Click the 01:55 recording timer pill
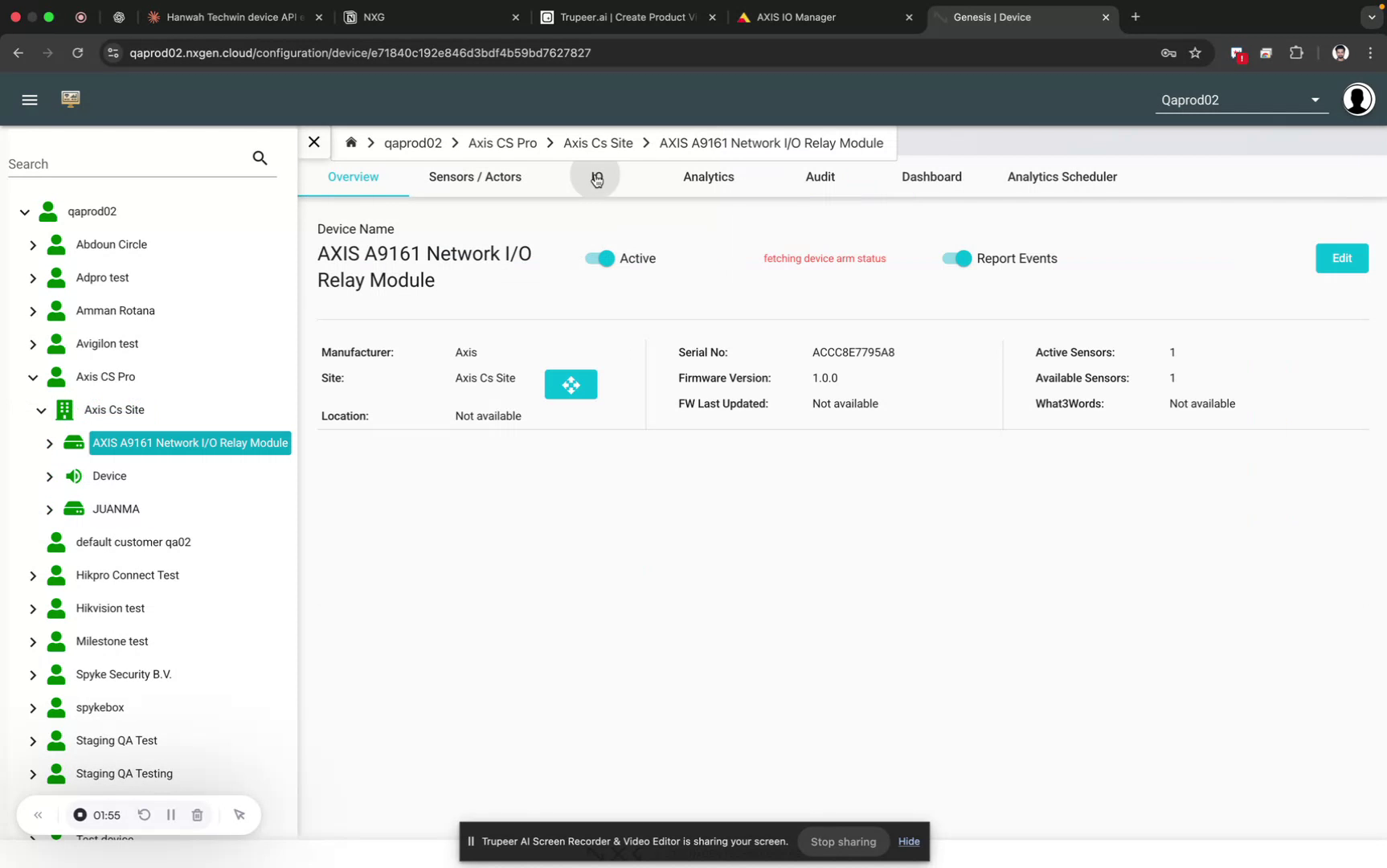 click(97, 814)
